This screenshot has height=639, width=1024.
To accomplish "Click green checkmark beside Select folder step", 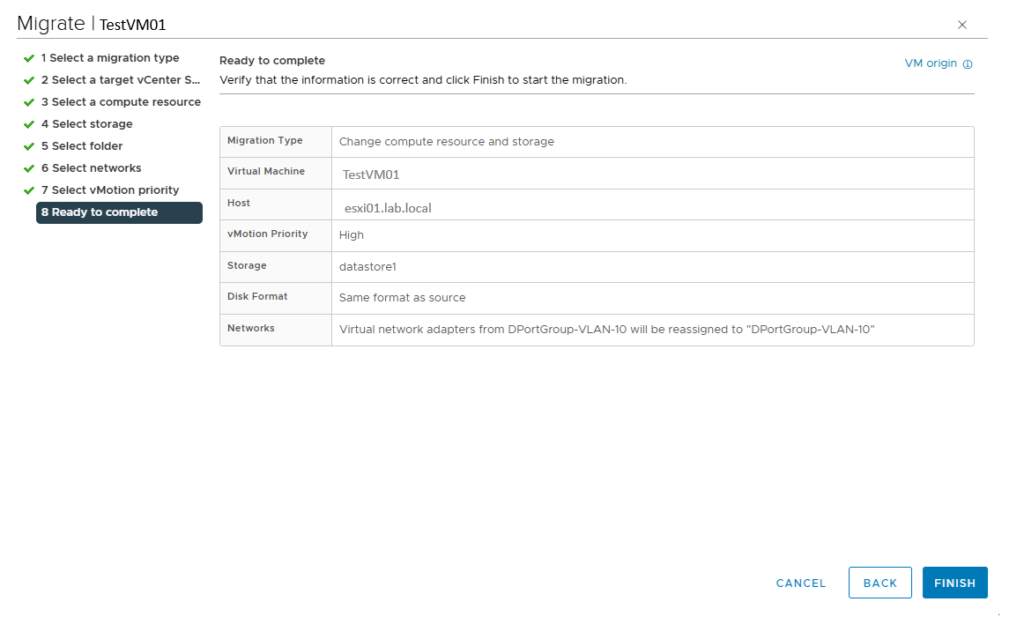I will tap(29, 146).
